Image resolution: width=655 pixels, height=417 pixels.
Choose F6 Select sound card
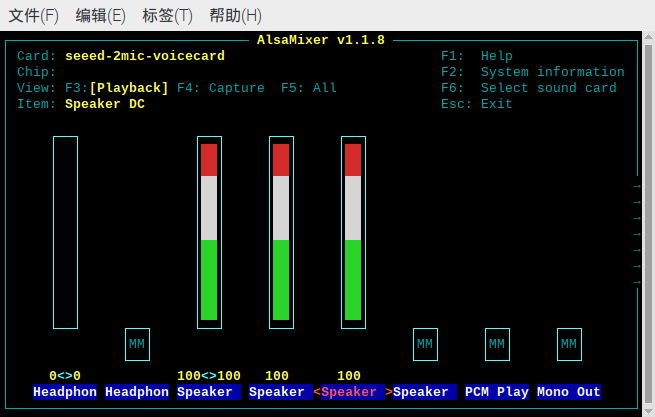[x=529, y=88]
